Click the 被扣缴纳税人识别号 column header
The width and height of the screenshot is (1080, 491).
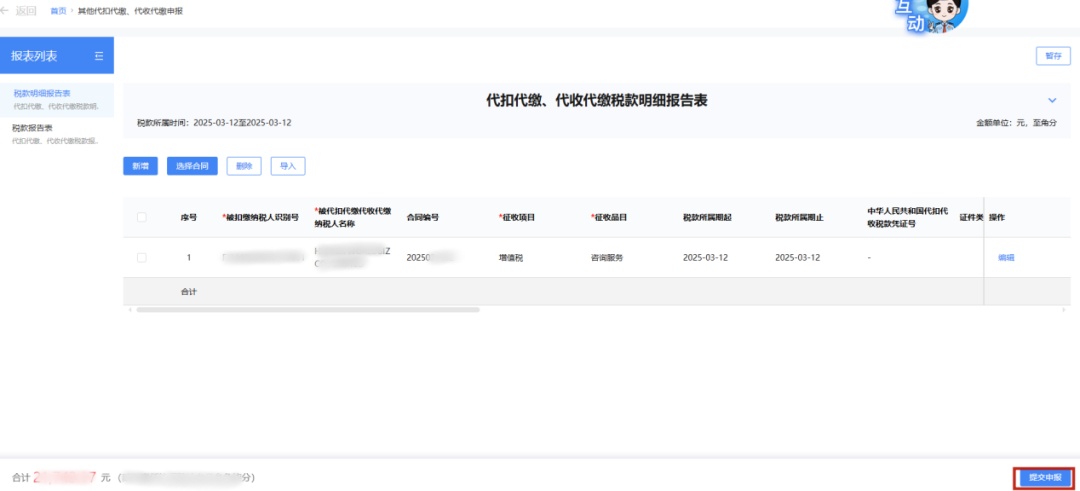[260, 217]
